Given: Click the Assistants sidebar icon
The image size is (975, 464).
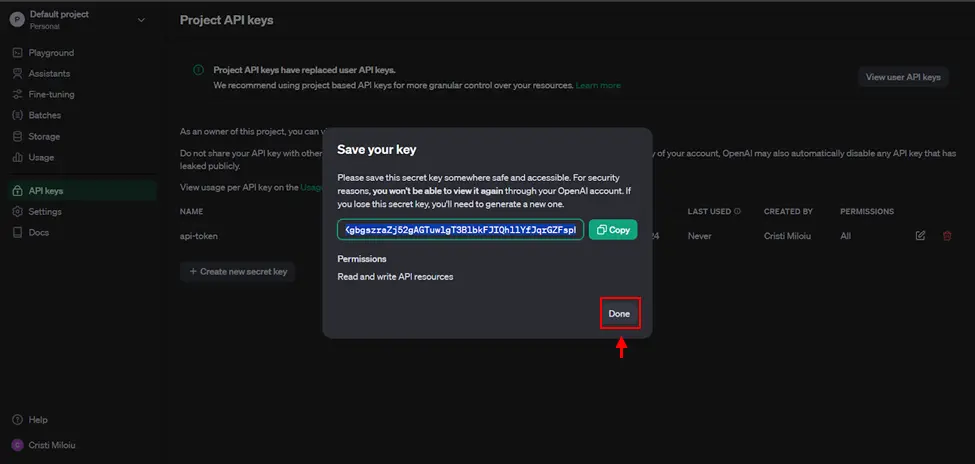Looking at the screenshot, I should tap(17, 73).
